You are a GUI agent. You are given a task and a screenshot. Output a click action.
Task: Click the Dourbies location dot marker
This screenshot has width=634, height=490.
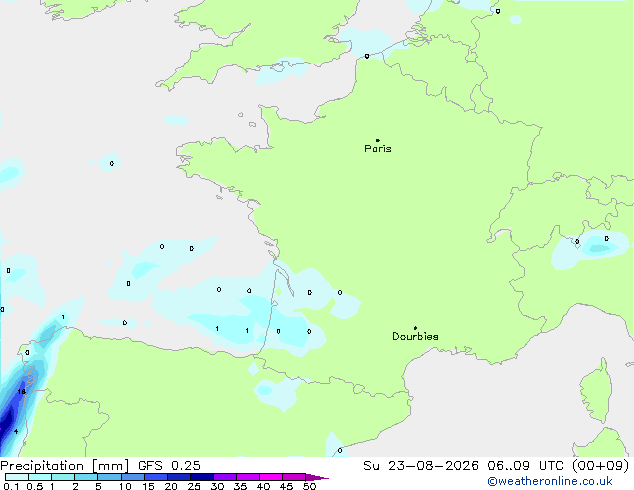tap(415, 328)
